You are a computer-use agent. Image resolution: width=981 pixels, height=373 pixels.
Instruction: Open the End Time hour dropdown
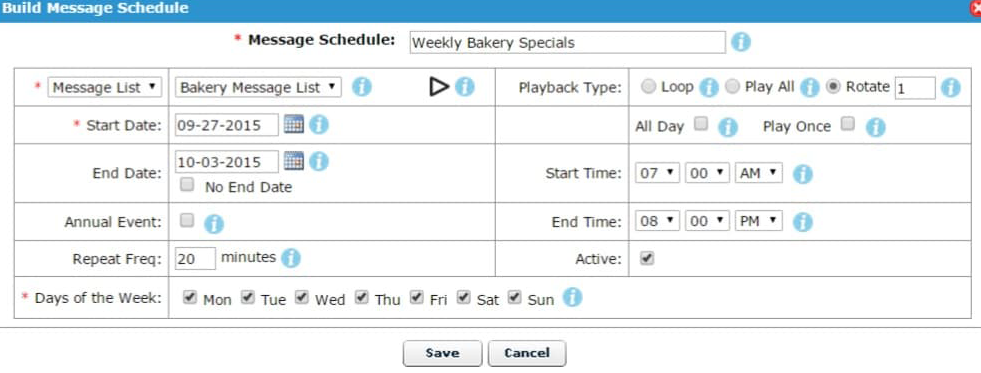tap(658, 221)
